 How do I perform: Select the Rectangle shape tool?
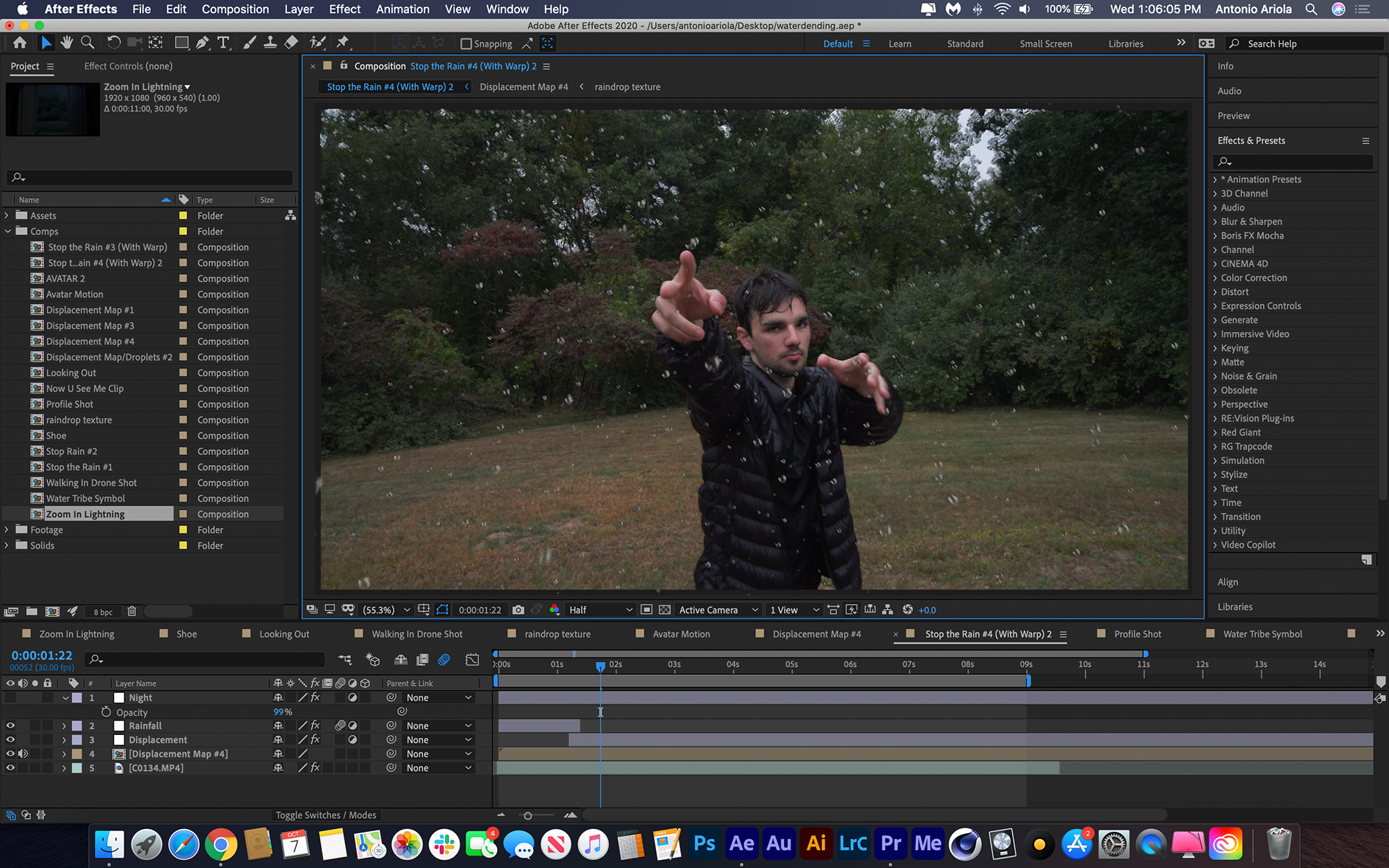[x=182, y=43]
